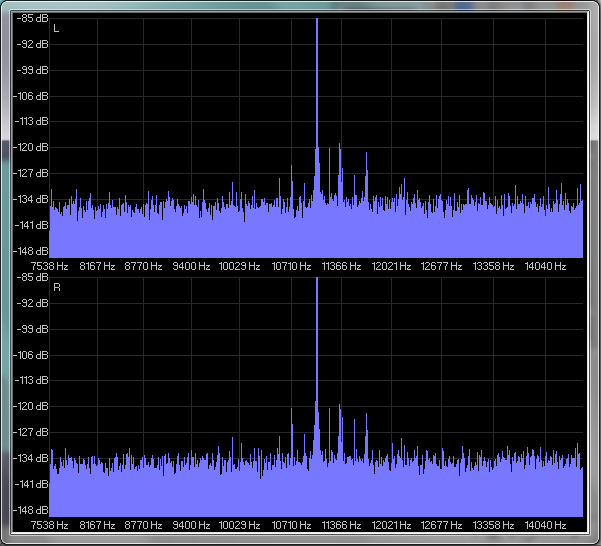
Task: Click 12677 Hz label under L plot
Action: point(441,266)
